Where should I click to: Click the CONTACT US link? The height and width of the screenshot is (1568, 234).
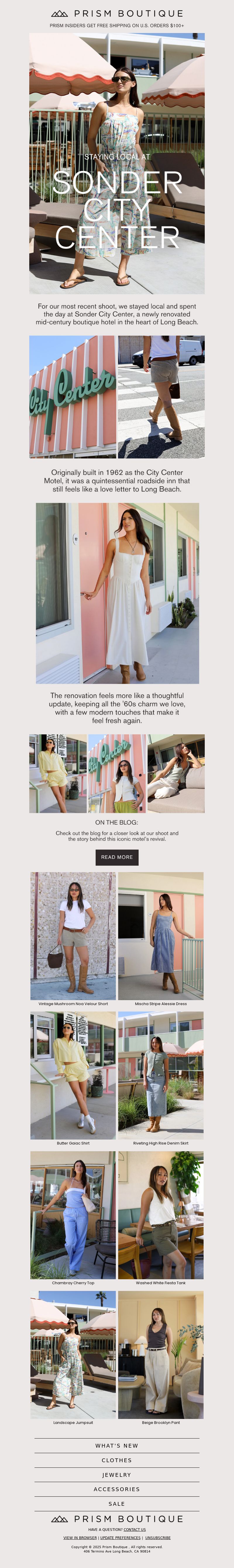[135, 1530]
